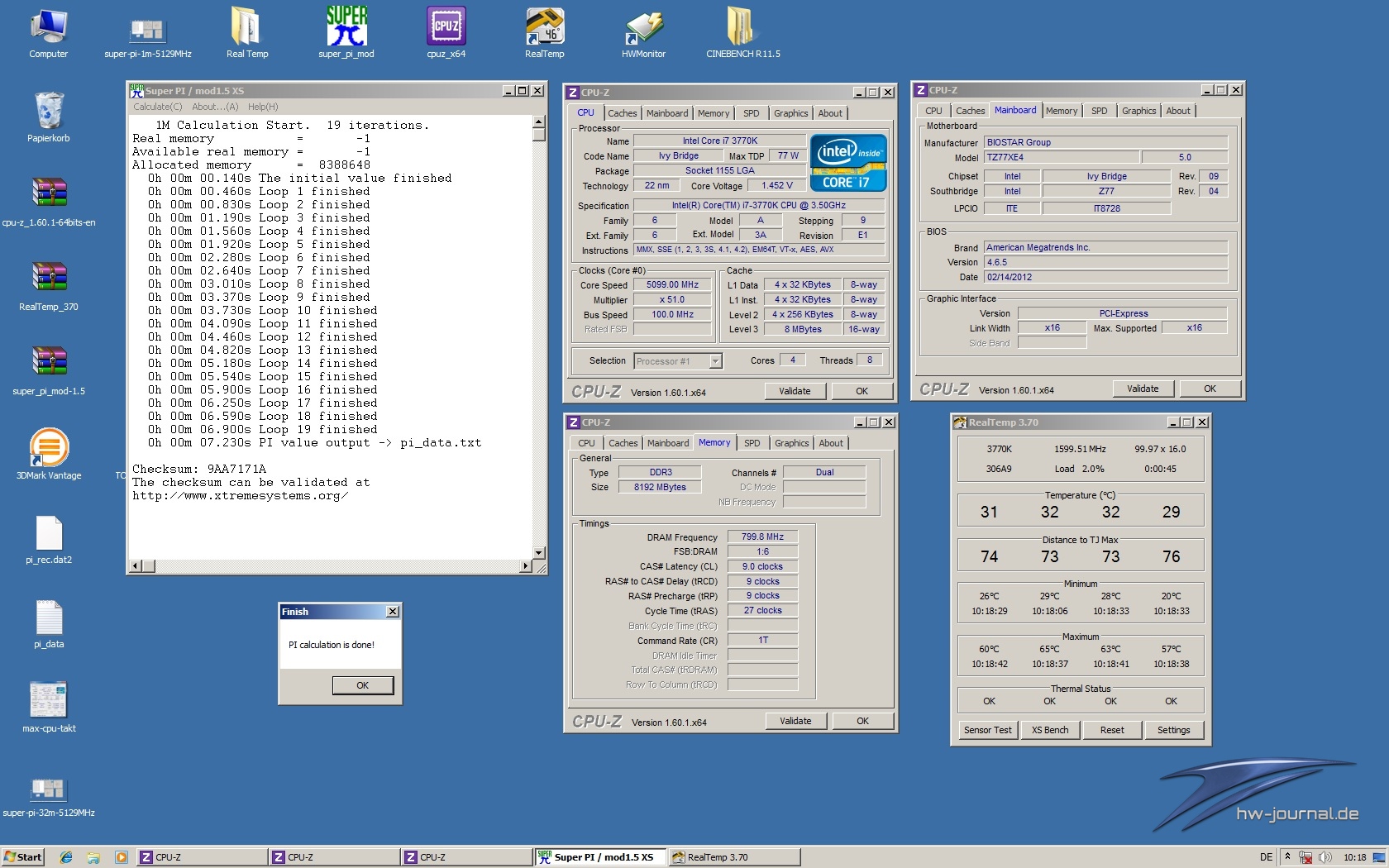Click OK in PI calculation done dialog
The width and height of the screenshot is (1389, 868).
(x=363, y=685)
